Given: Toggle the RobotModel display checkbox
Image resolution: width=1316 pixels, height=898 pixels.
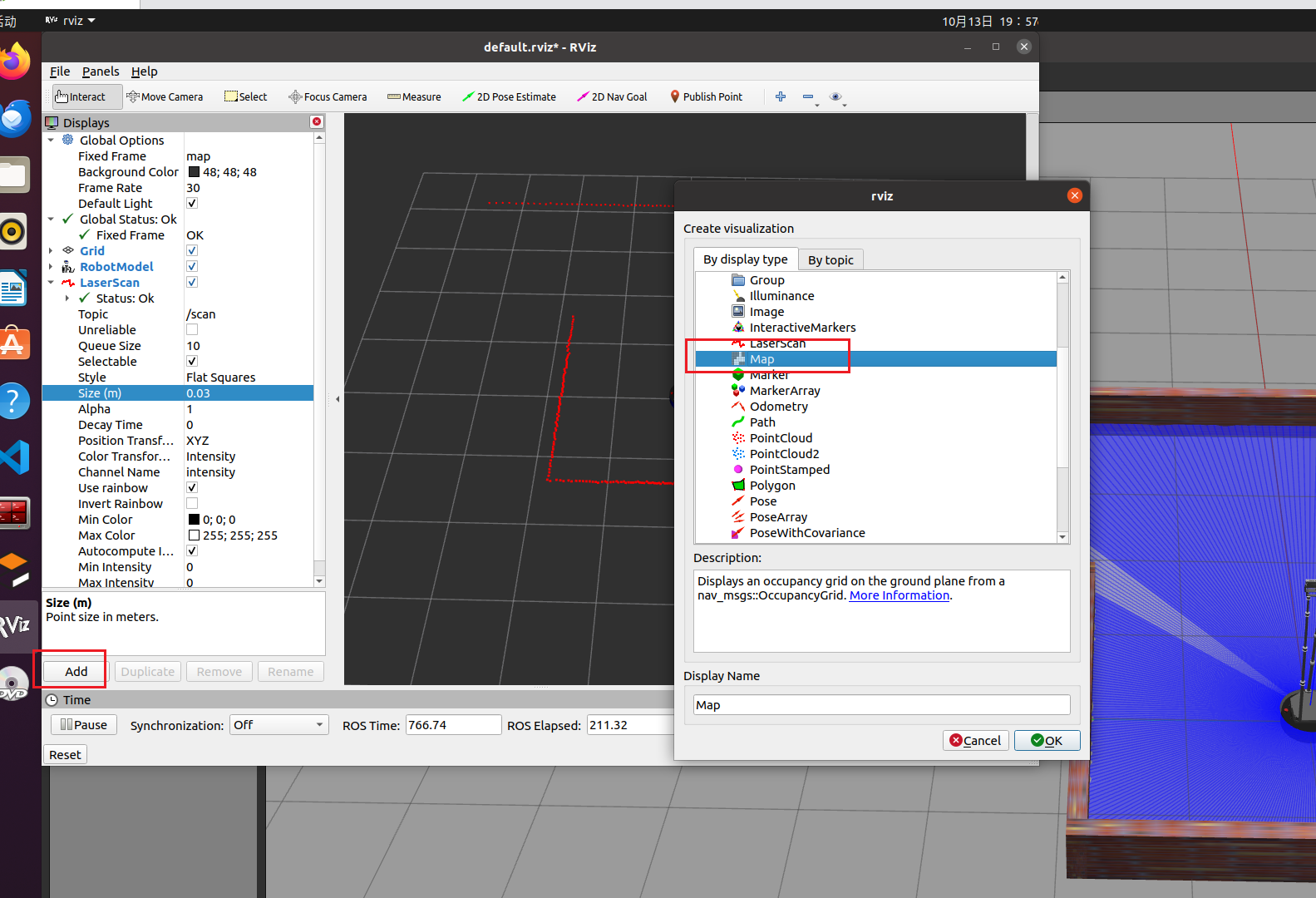Looking at the screenshot, I should click(x=192, y=267).
